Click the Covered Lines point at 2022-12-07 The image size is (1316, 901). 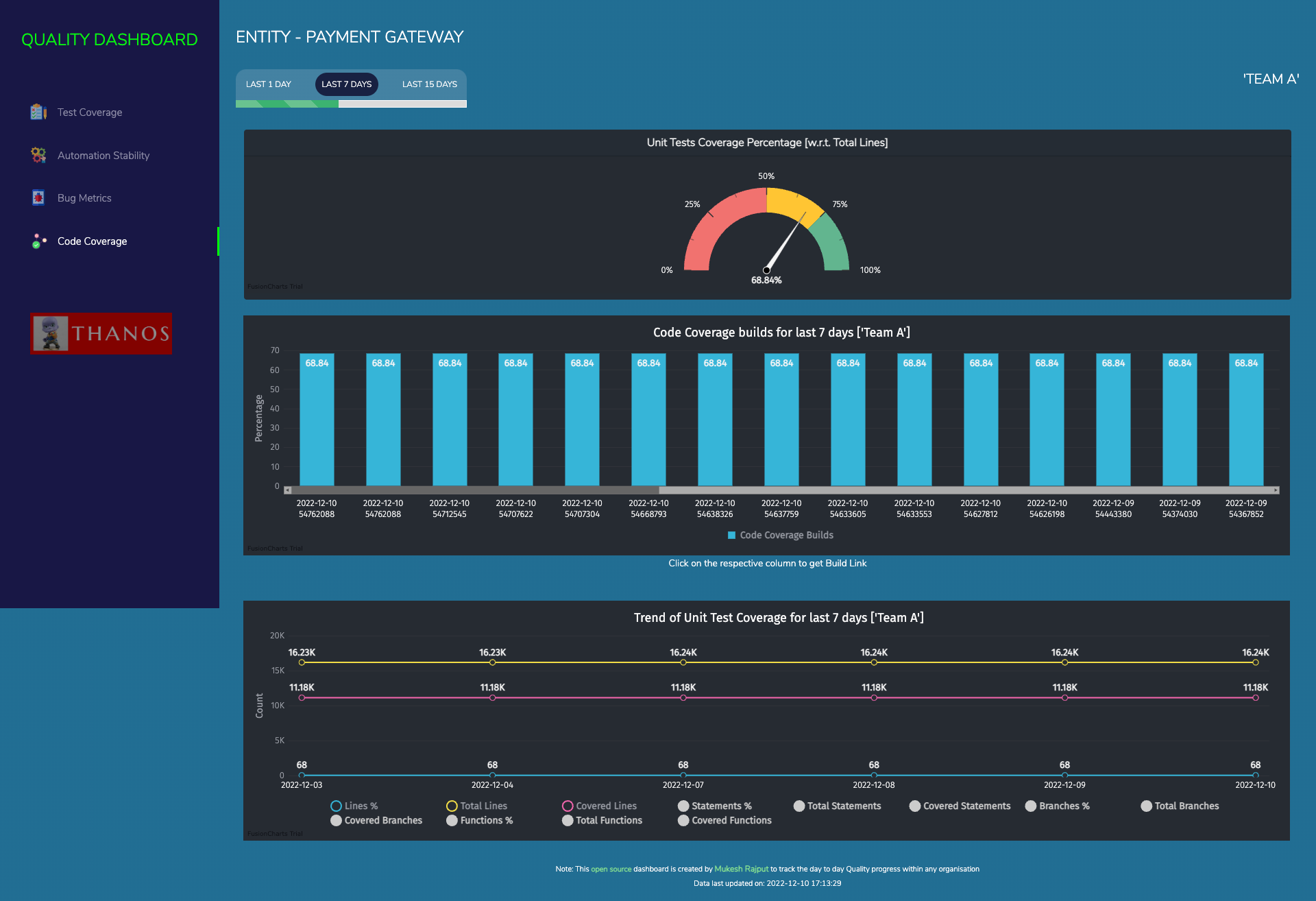tap(683, 697)
